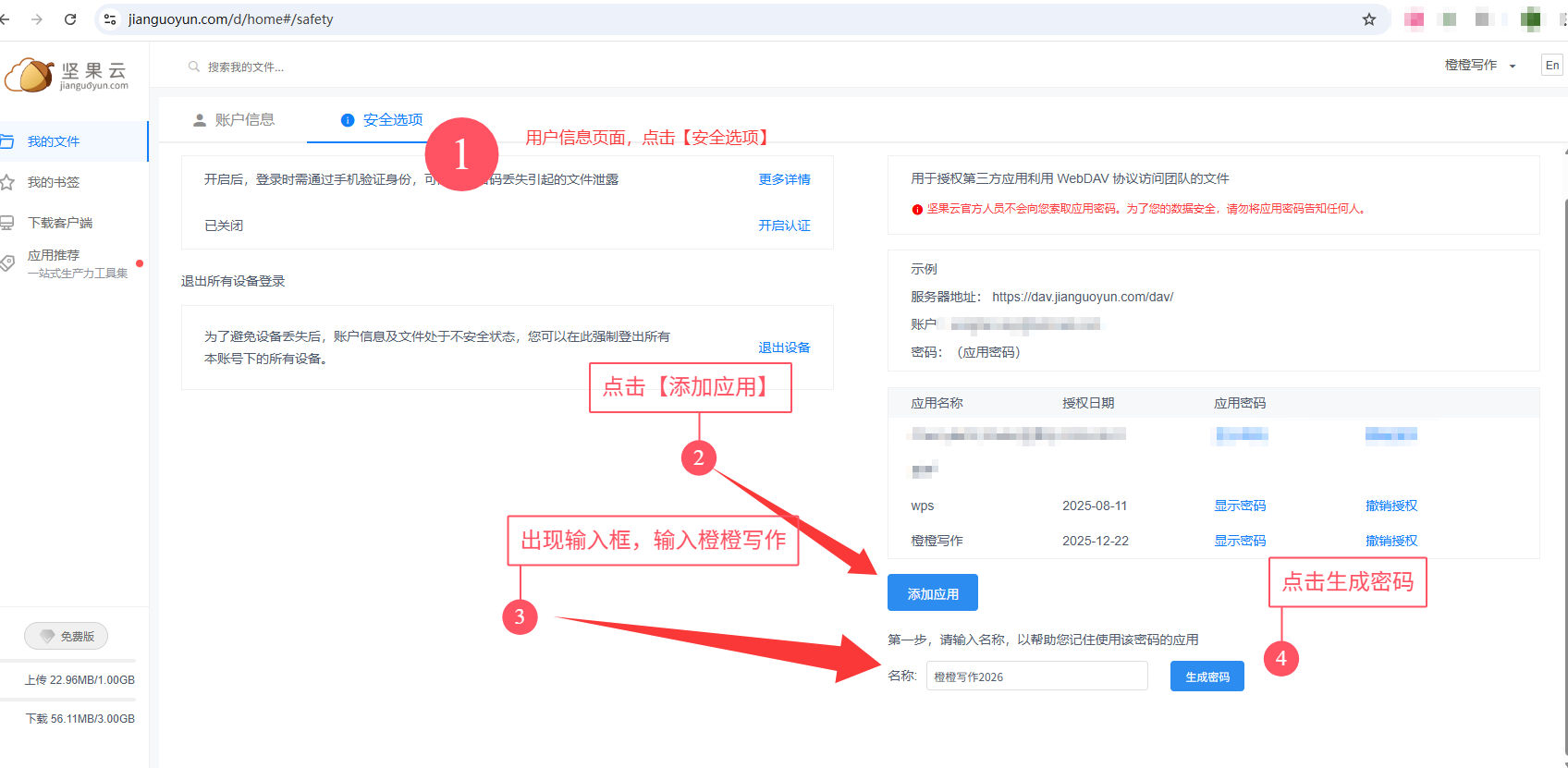Open site info icon in address bar
The height and width of the screenshot is (768, 1568).
click(110, 18)
